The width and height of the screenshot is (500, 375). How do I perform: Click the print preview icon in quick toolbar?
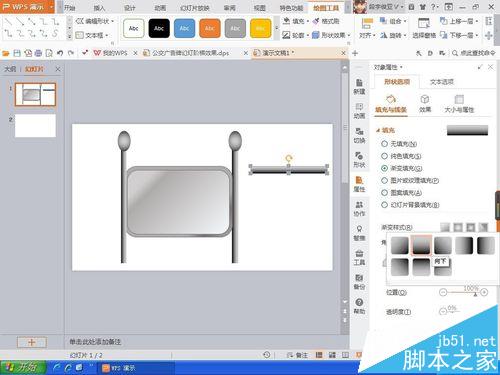tap(49, 53)
